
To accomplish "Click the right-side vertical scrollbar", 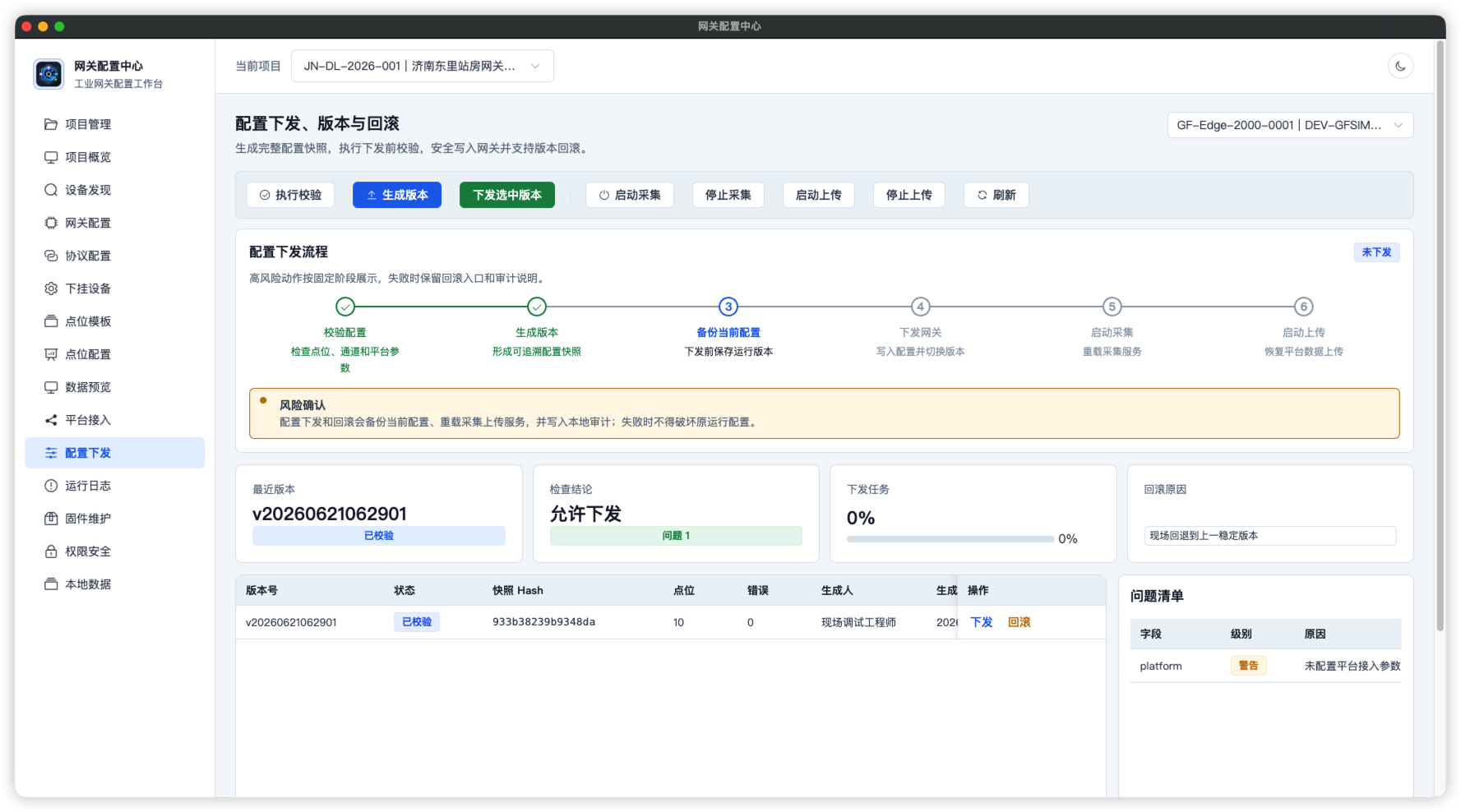I will click(x=1440, y=335).
